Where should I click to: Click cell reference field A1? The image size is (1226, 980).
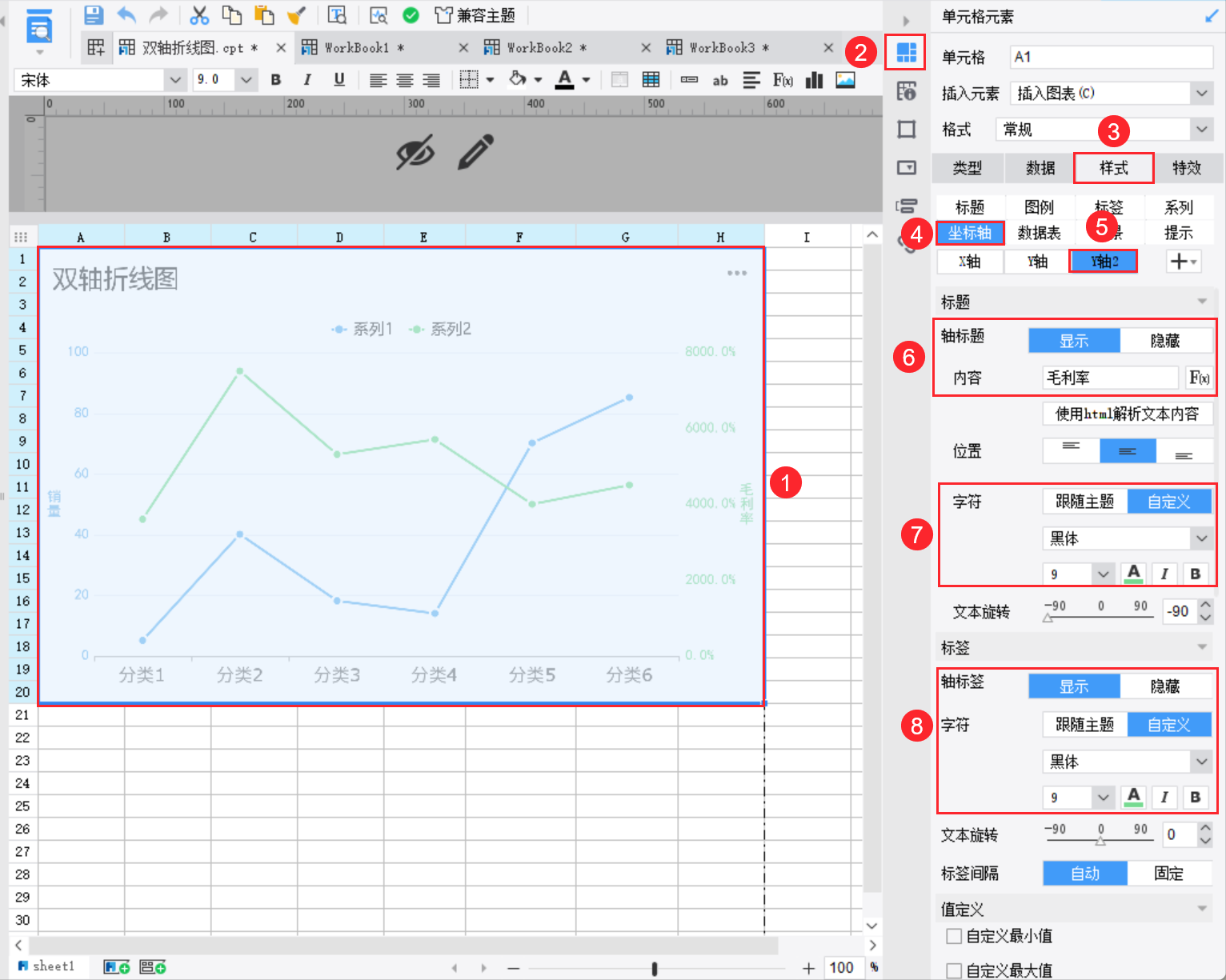(x=1112, y=57)
